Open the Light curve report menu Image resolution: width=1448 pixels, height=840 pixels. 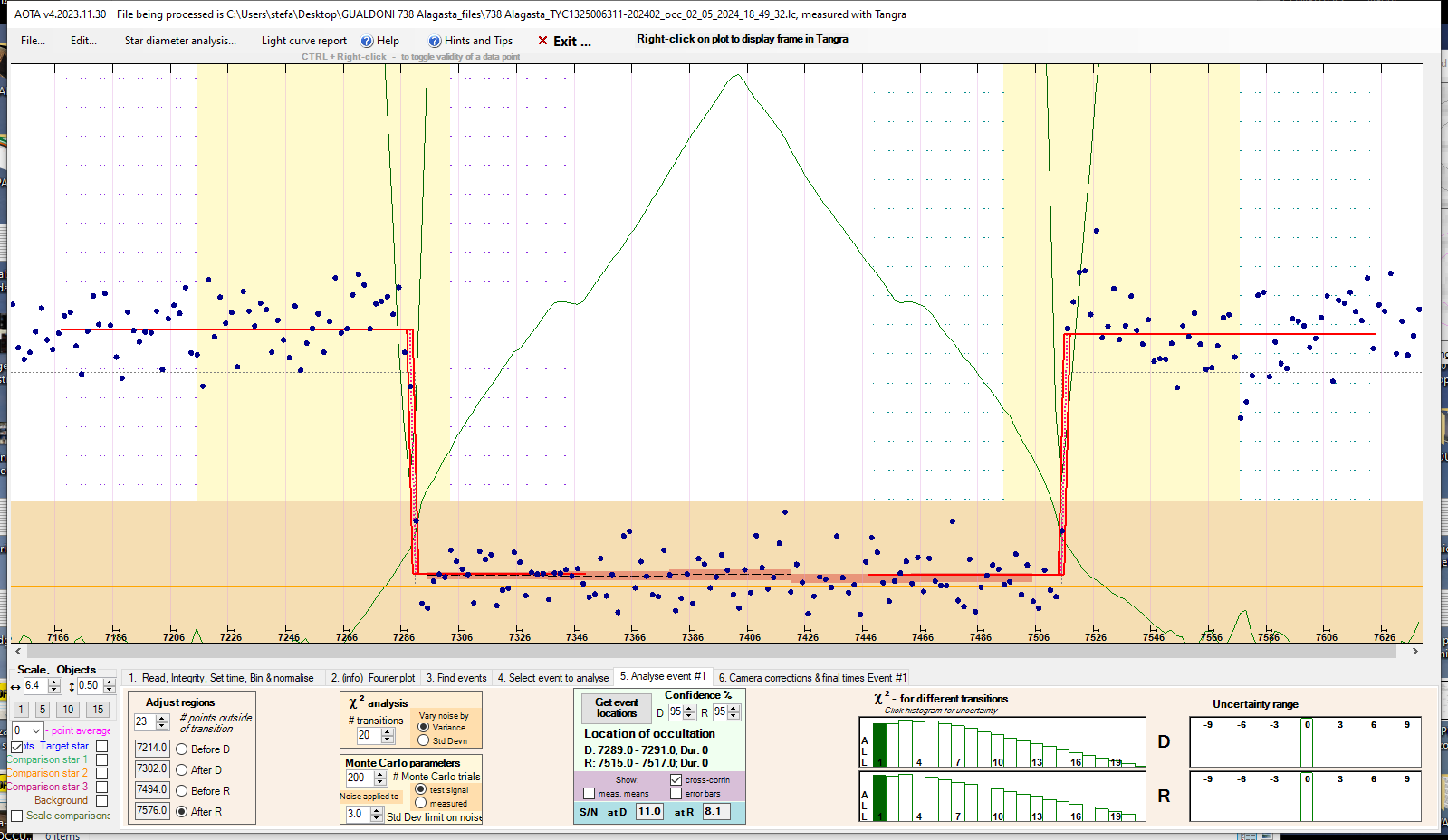[x=304, y=41]
